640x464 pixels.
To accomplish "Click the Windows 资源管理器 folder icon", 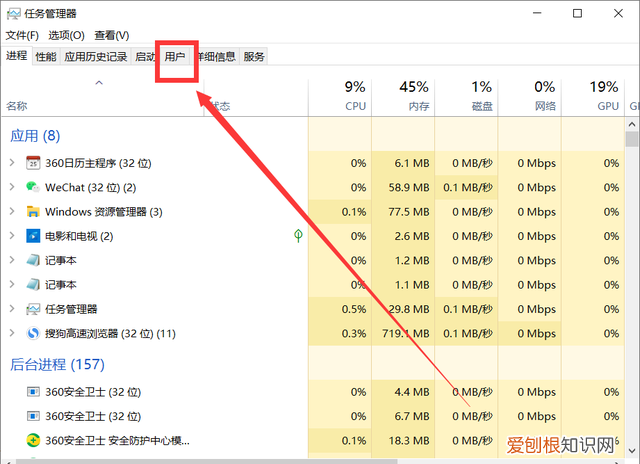I will pyautogui.click(x=33, y=211).
